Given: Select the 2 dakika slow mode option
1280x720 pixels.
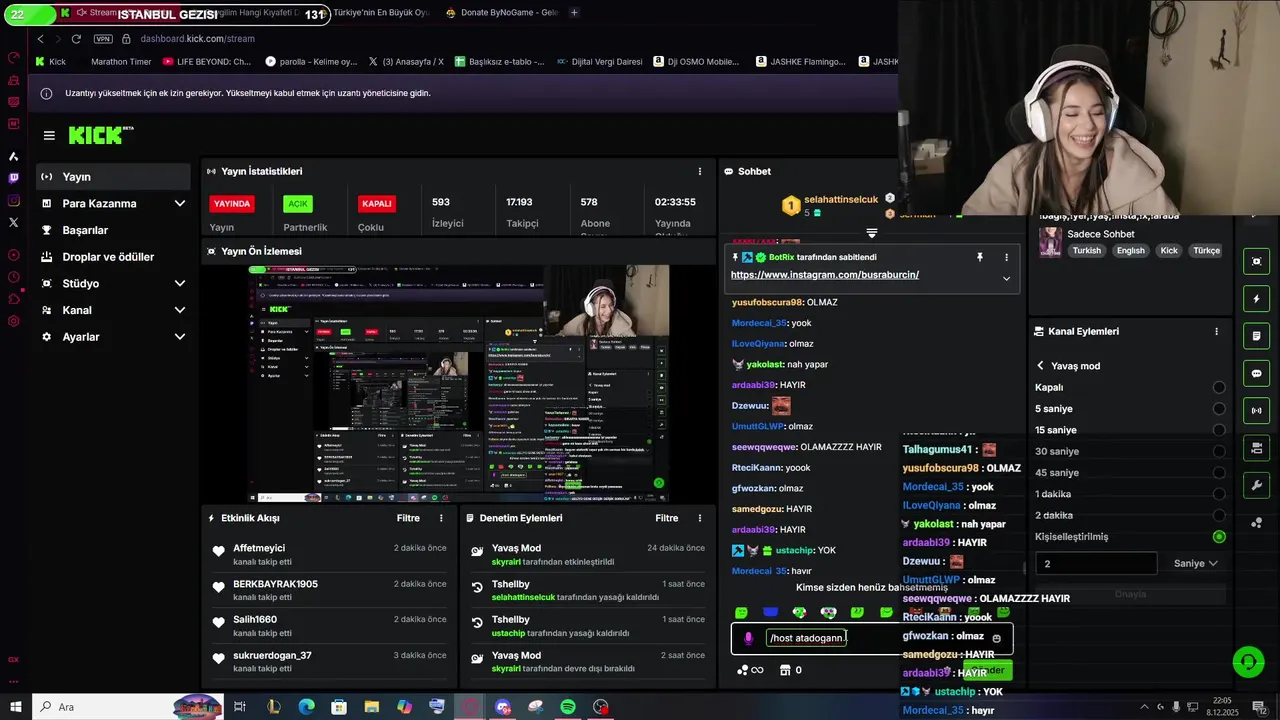Looking at the screenshot, I should coord(1219,515).
